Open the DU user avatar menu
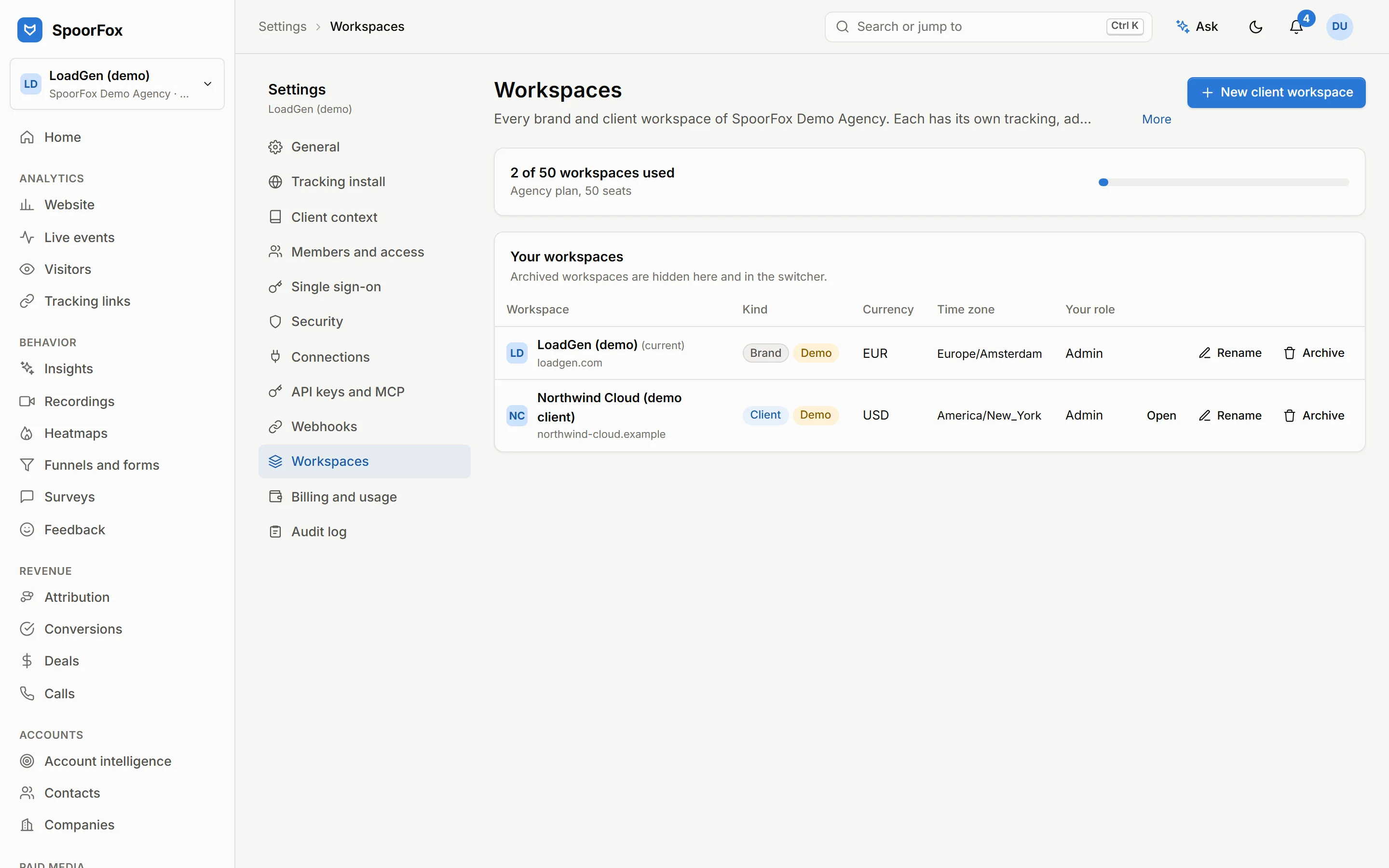Image resolution: width=1389 pixels, height=868 pixels. [x=1340, y=27]
